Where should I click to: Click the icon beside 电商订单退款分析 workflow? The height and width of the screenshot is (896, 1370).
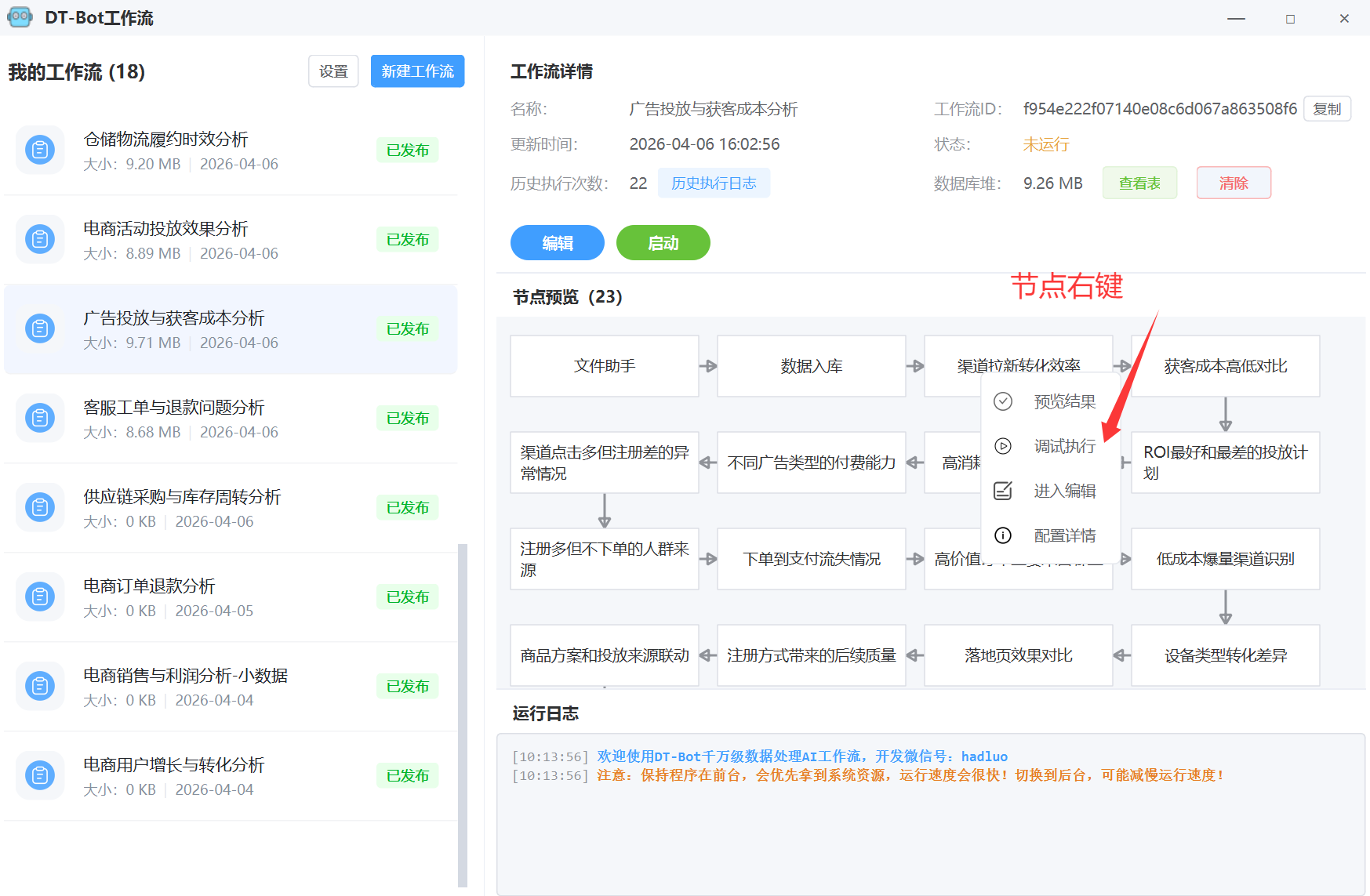click(x=40, y=597)
